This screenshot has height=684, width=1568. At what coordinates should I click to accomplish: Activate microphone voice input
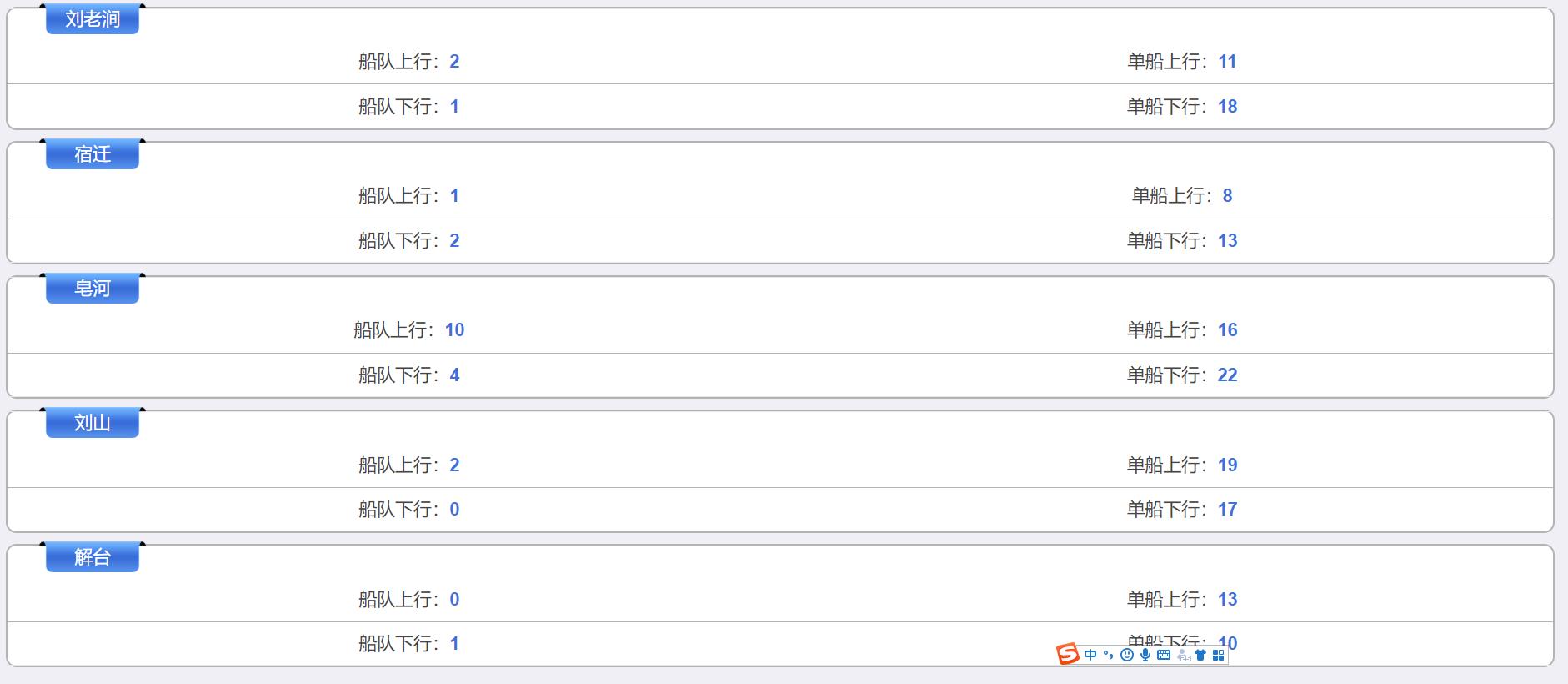1145,655
